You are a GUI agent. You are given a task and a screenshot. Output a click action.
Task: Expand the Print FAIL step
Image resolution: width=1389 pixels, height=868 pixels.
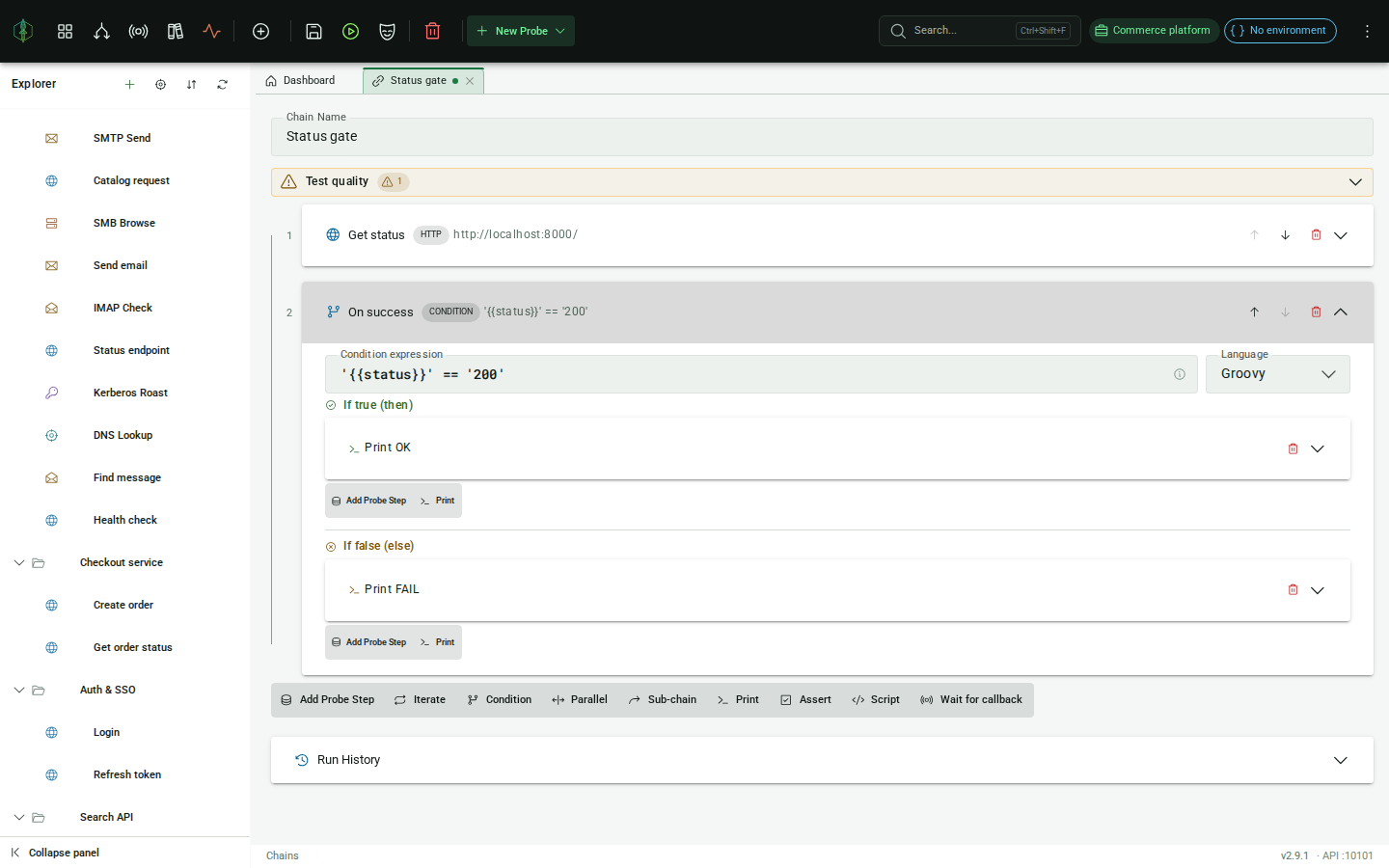pos(1318,589)
